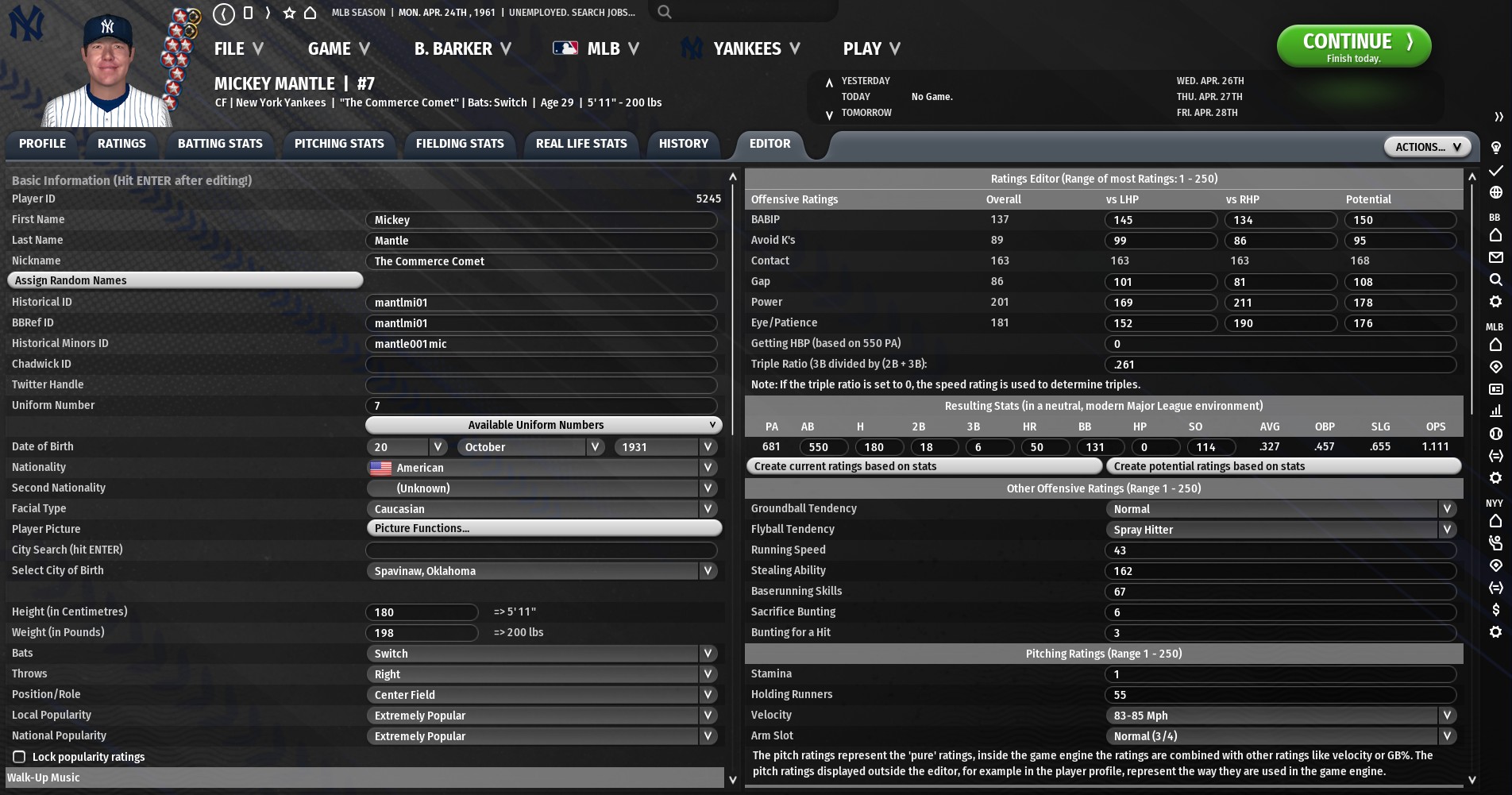Click the MLB baseball icon in sidebar

(1495, 434)
